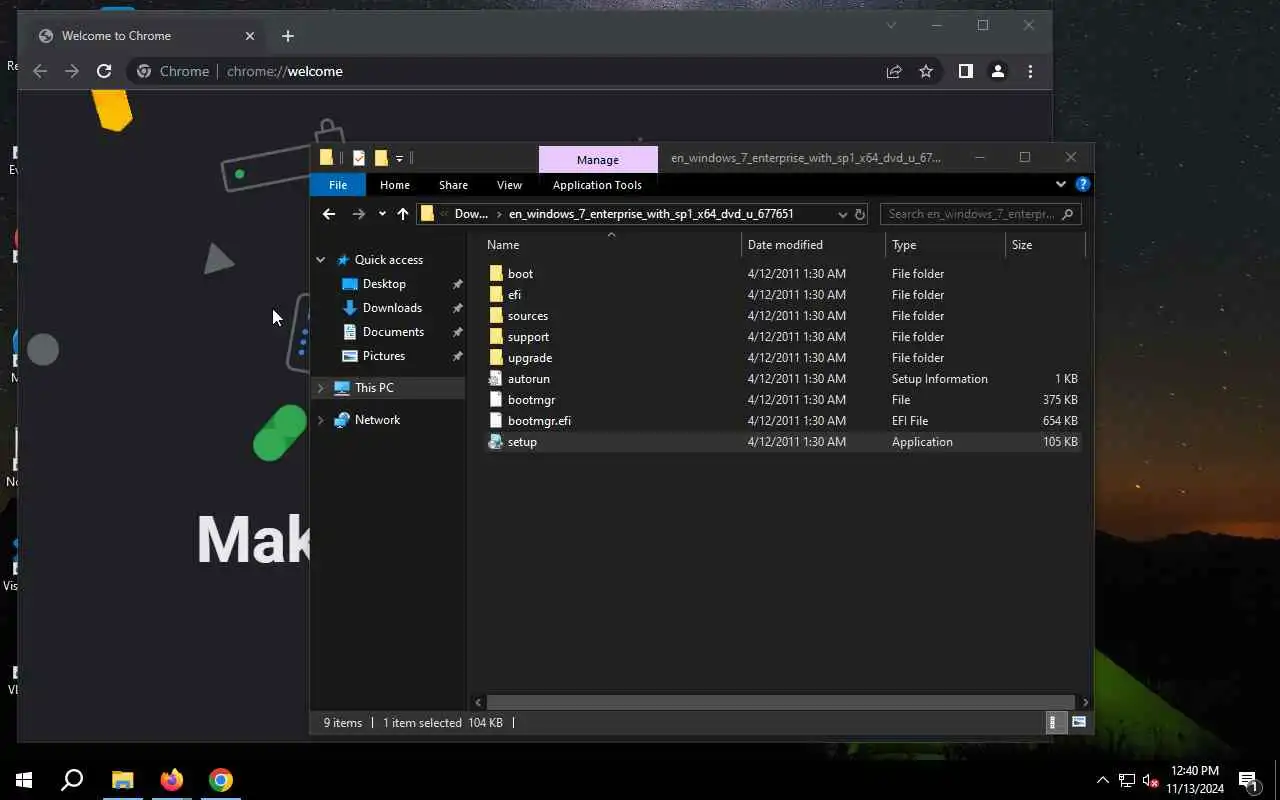
Task: Select the bootmgr file icon
Action: coord(496,399)
